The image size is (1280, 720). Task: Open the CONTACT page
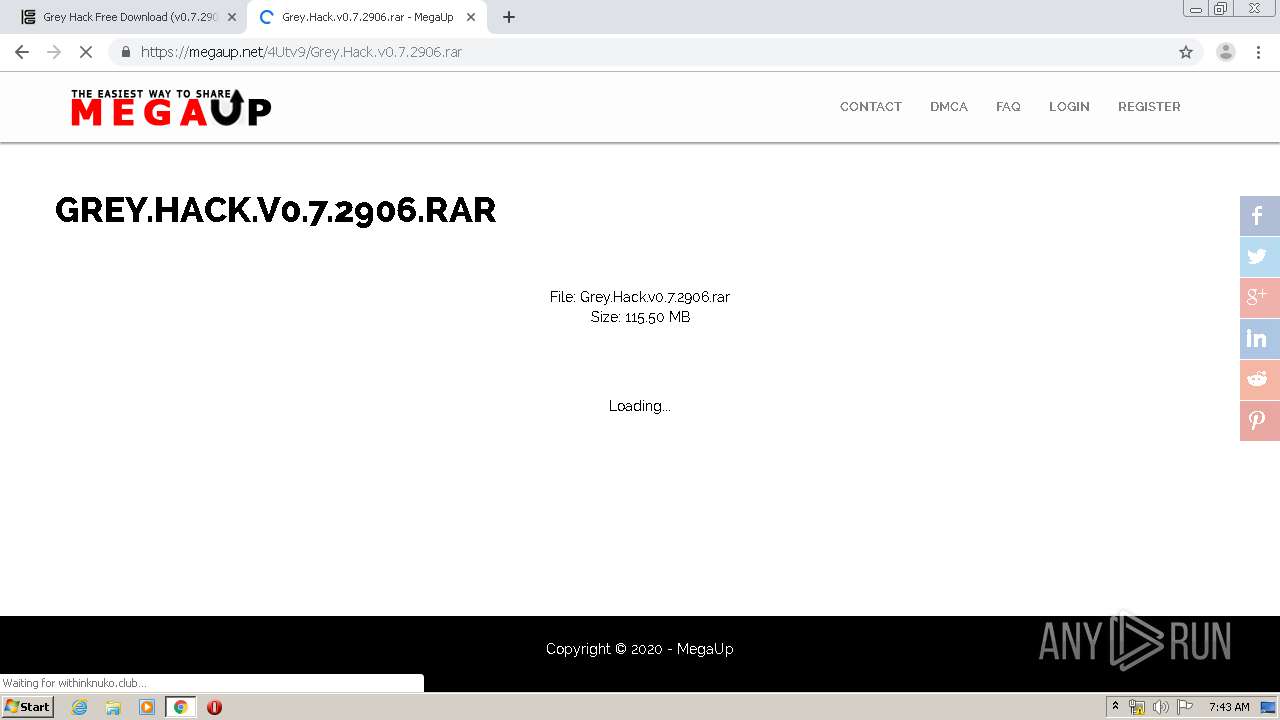click(x=871, y=107)
